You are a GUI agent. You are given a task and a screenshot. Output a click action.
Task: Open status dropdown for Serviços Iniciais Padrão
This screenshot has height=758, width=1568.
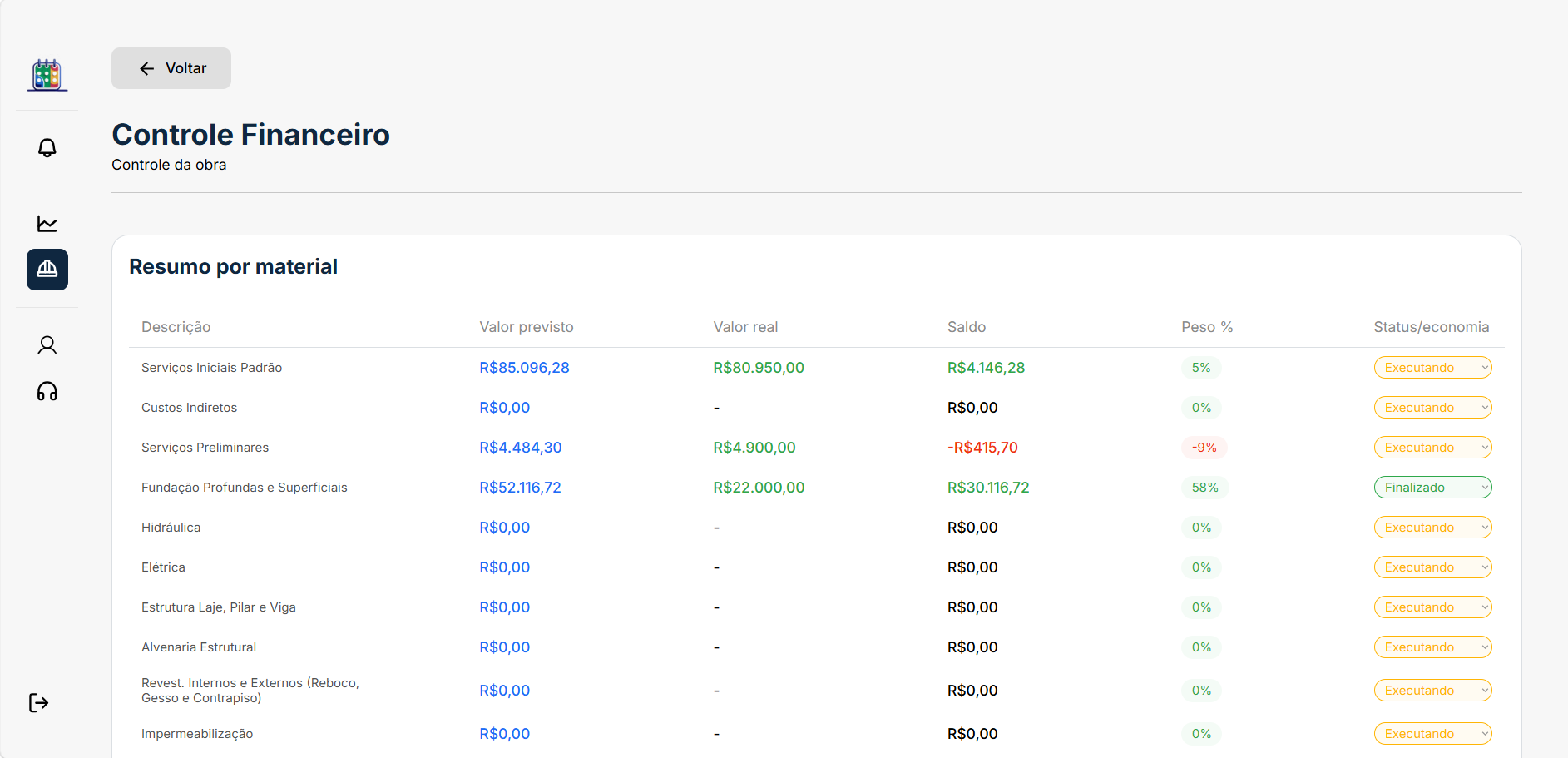1432,368
